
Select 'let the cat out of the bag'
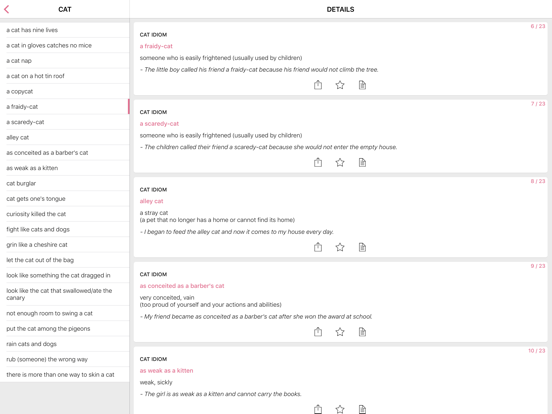(65, 260)
